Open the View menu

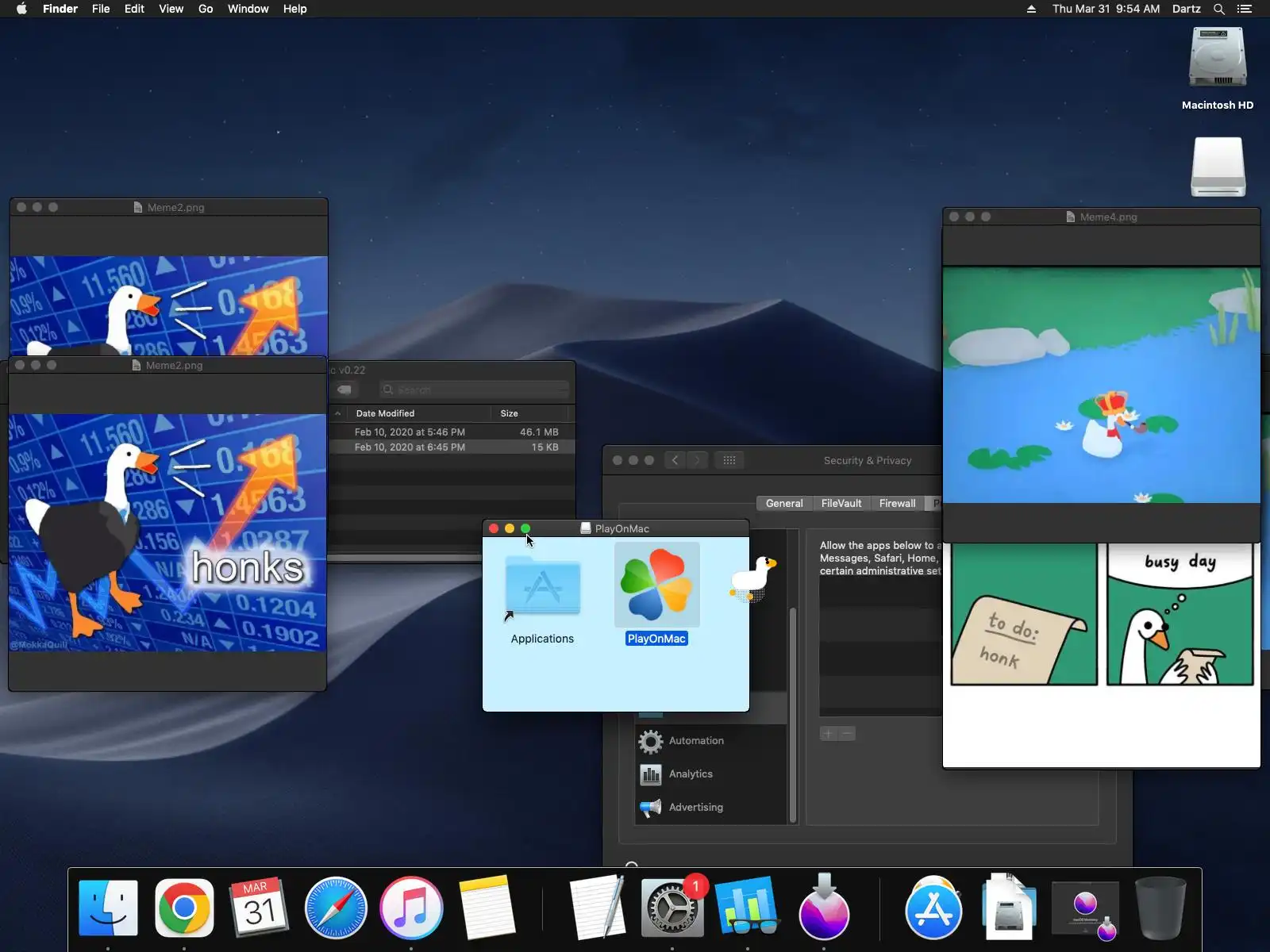point(171,9)
